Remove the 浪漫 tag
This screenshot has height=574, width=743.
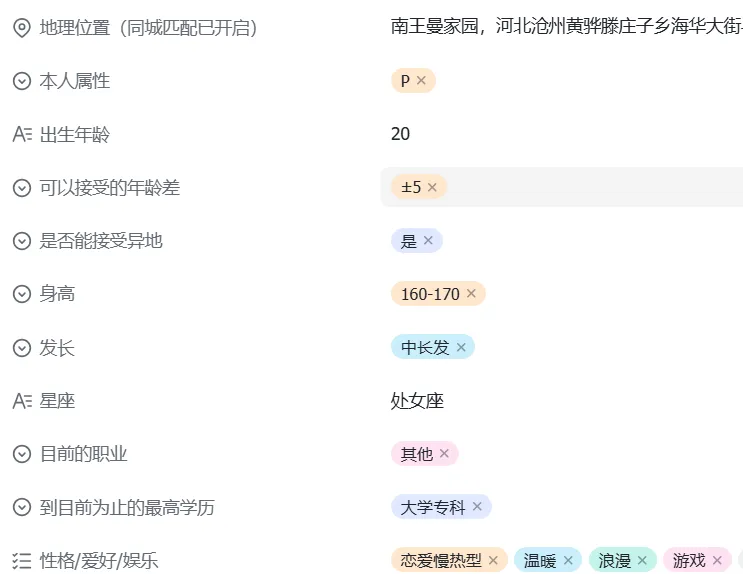pyautogui.click(x=642, y=560)
